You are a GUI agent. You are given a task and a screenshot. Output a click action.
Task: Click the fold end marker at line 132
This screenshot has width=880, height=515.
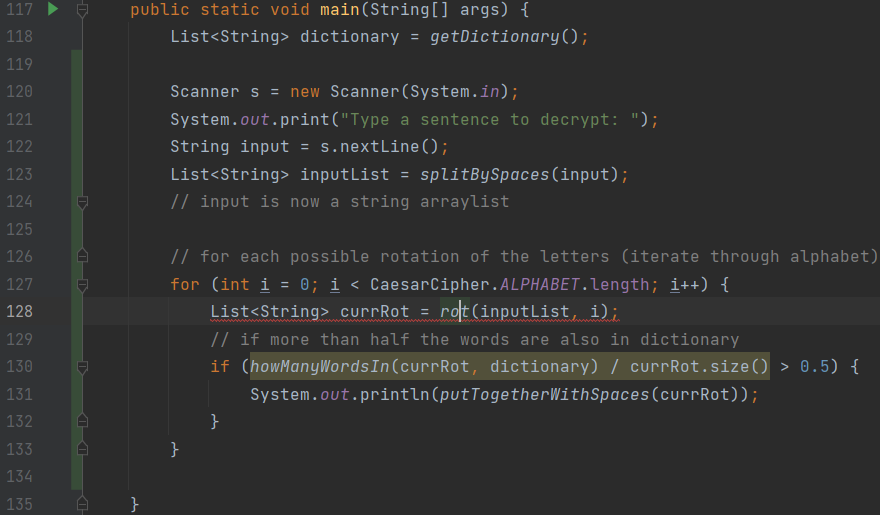click(82, 422)
